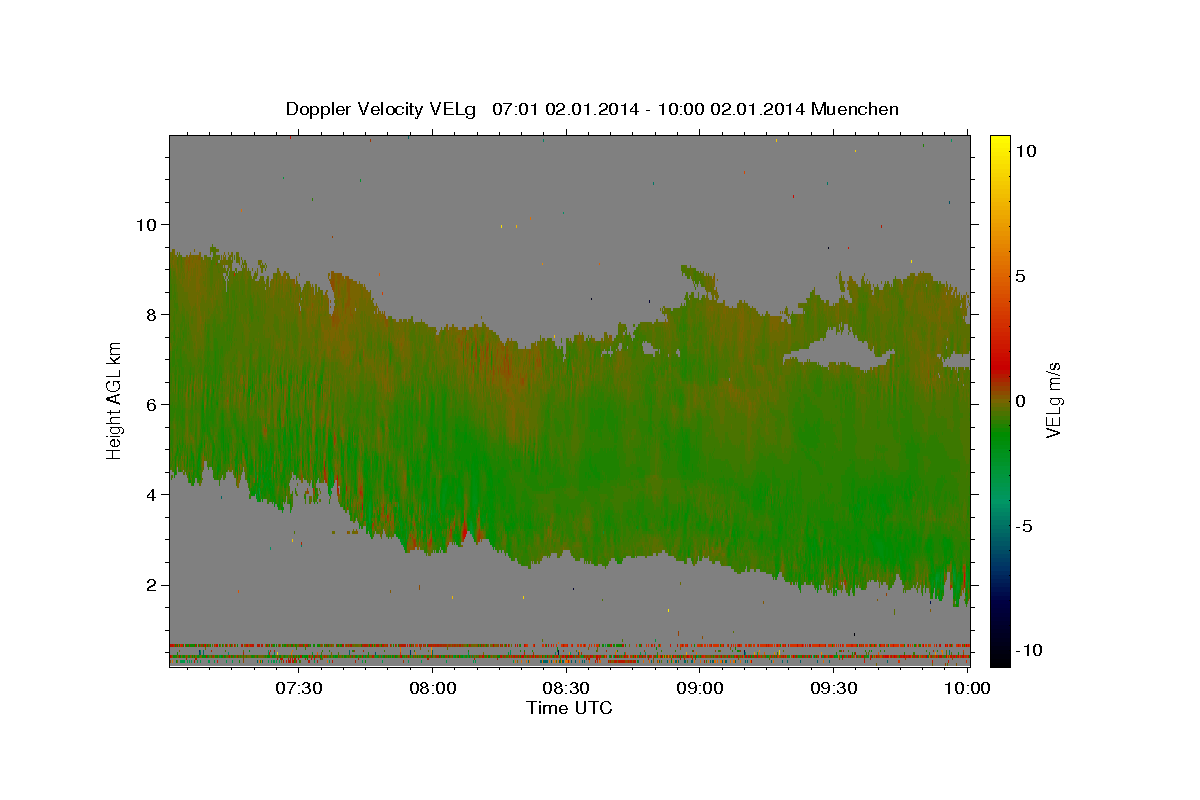Click the height axis label '8'
This screenshot has width=1200, height=800.
click(151, 314)
